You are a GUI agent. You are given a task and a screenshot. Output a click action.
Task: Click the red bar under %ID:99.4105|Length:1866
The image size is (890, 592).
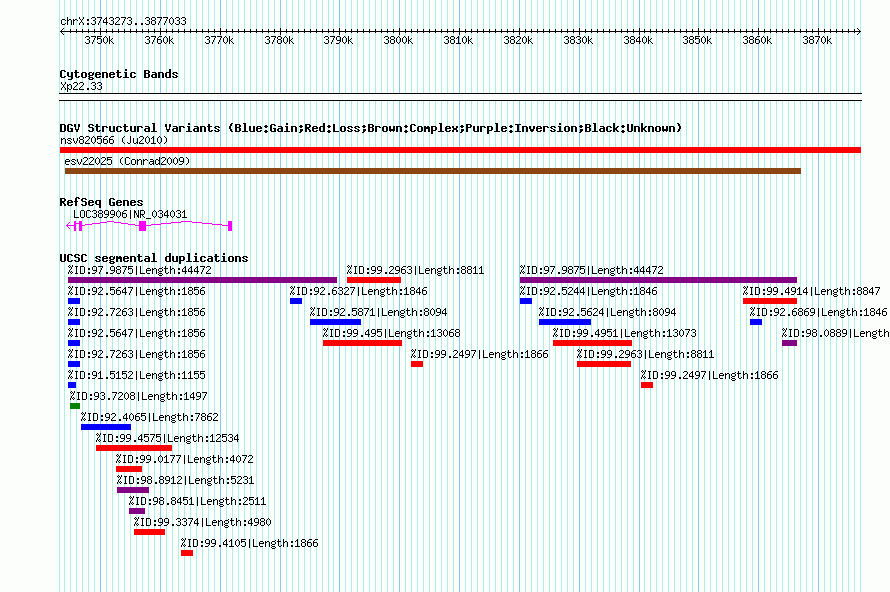coord(187,553)
